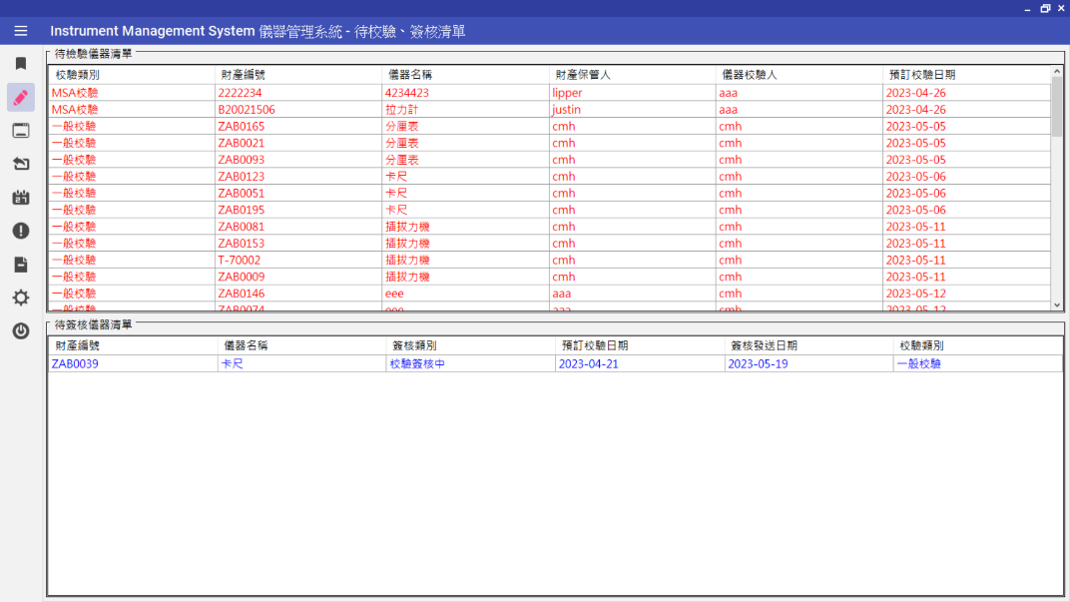
Task: Open the document report icon in sidebar
Action: (20, 263)
